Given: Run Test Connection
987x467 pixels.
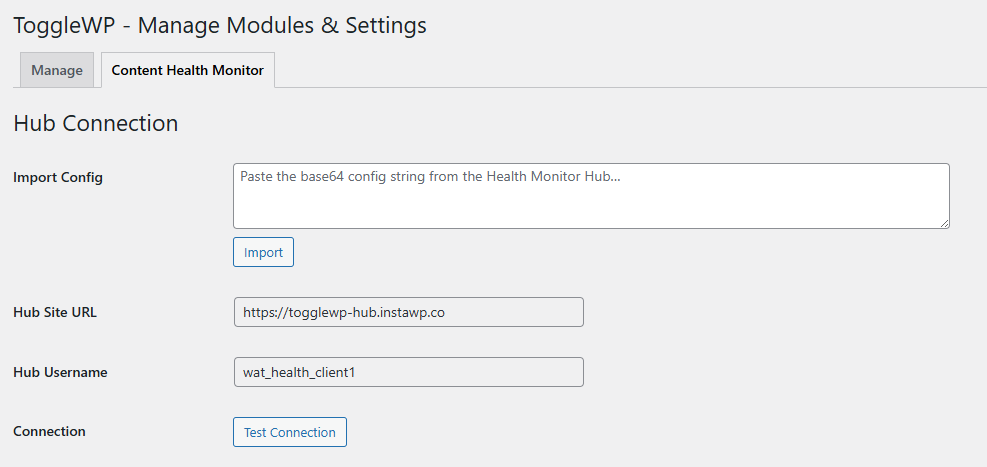Looking at the screenshot, I should (290, 432).
